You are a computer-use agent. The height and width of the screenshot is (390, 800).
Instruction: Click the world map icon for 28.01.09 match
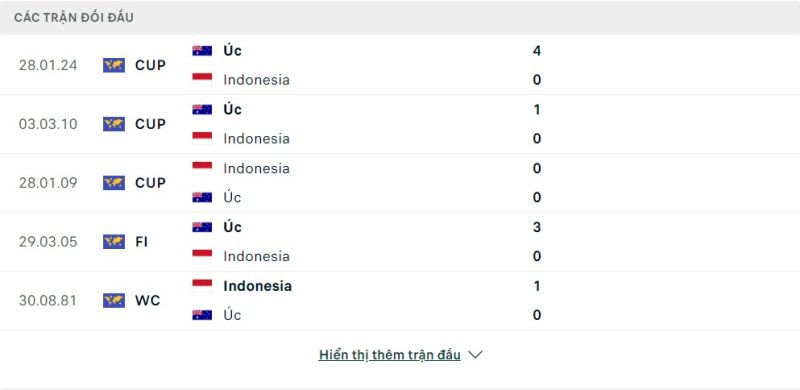[x=114, y=183]
